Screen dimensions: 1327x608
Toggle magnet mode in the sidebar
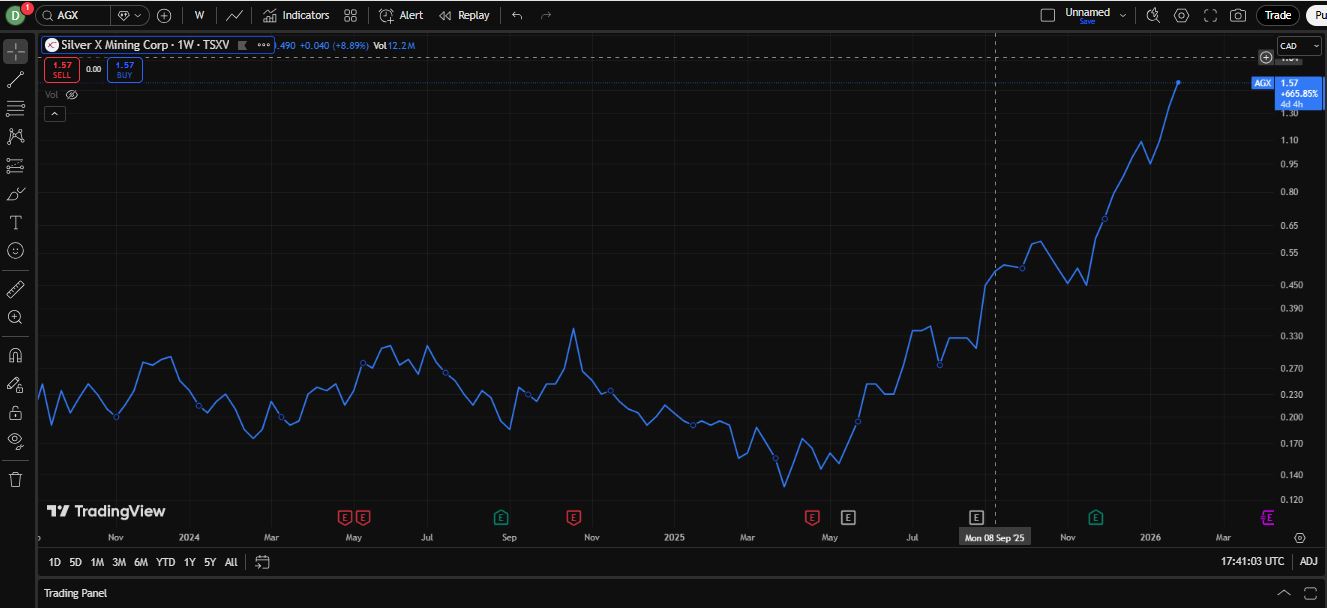coord(15,355)
